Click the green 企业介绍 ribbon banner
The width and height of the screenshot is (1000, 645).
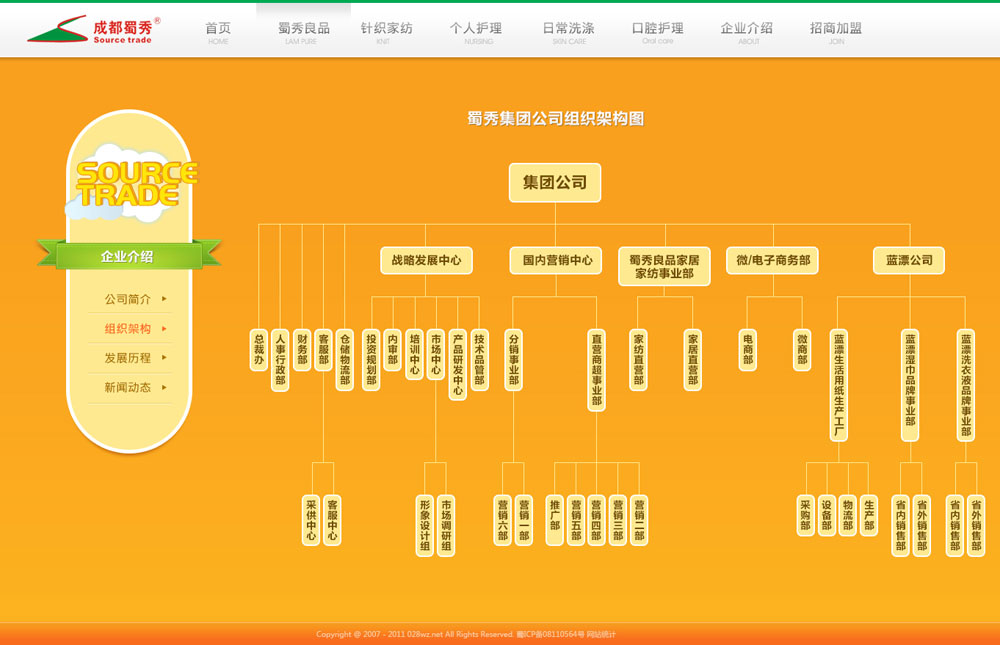[128, 257]
